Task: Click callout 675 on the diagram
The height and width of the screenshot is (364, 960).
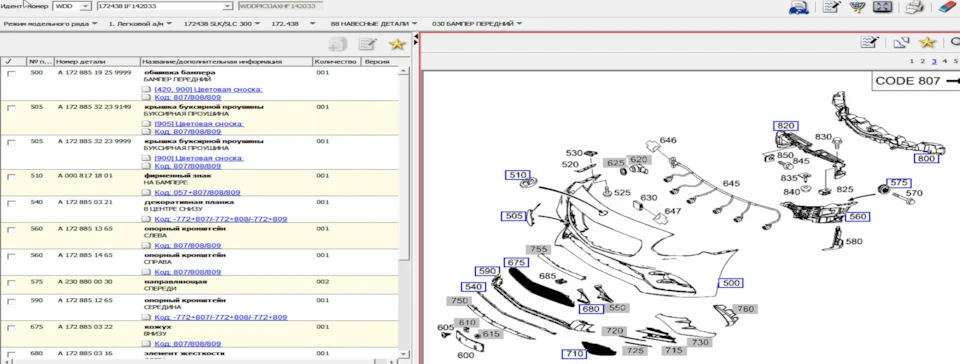Action: click(x=516, y=262)
